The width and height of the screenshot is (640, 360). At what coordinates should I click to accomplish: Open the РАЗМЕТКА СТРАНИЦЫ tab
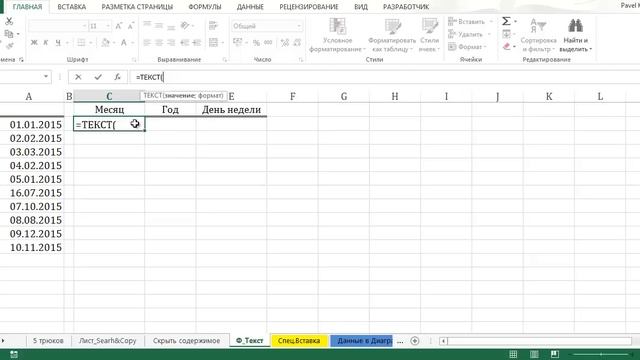click(137, 7)
